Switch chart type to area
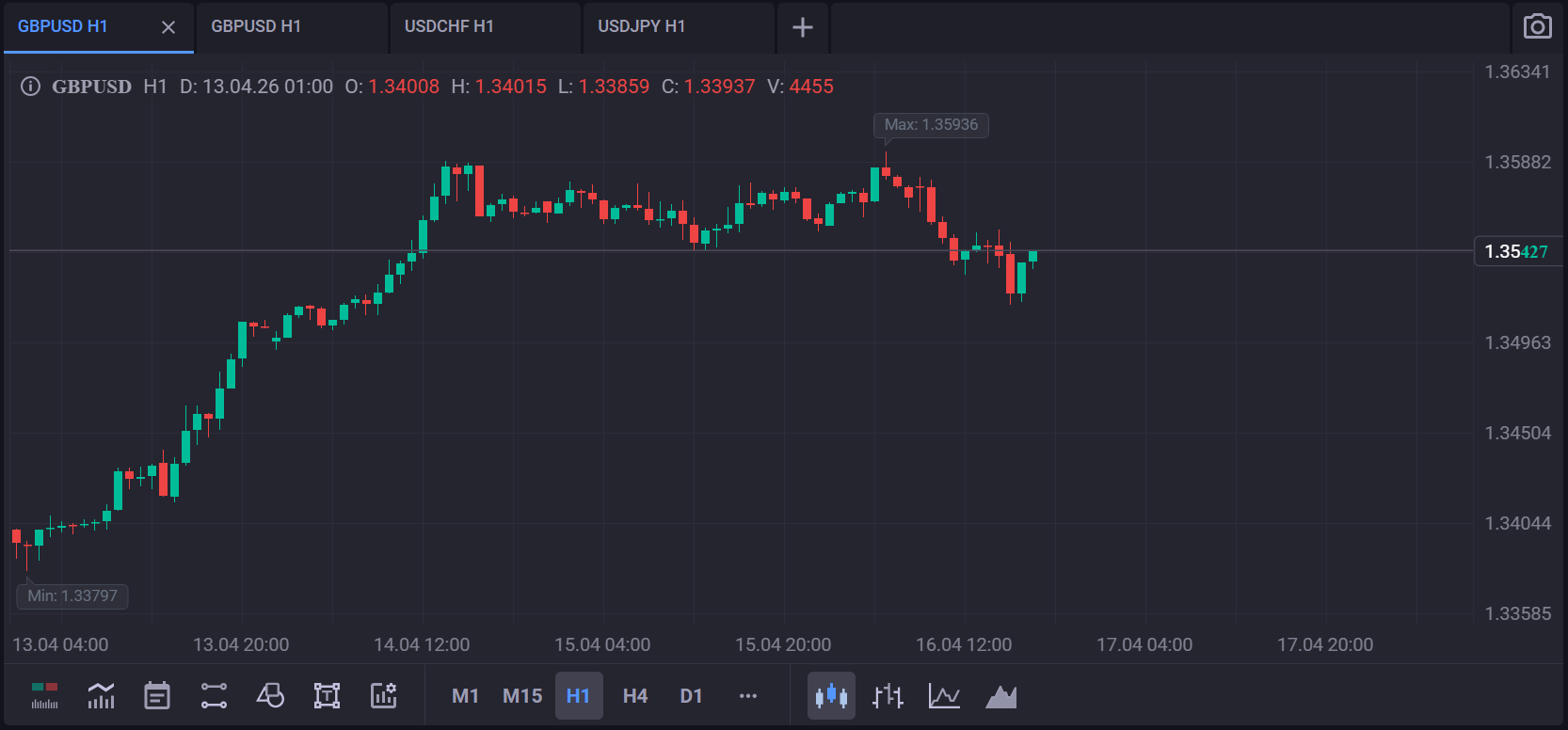The height and width of the screenshot is (730, 1568). tap(1000, 696)
